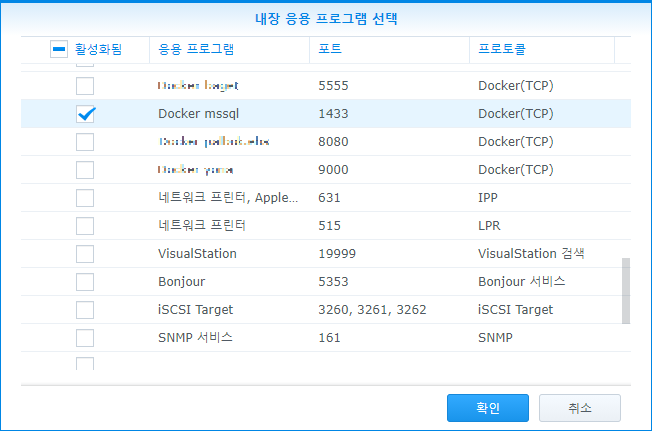This screenshot has height=431, width=652.
Task: Click port value 5555
Action: [333, 86]
